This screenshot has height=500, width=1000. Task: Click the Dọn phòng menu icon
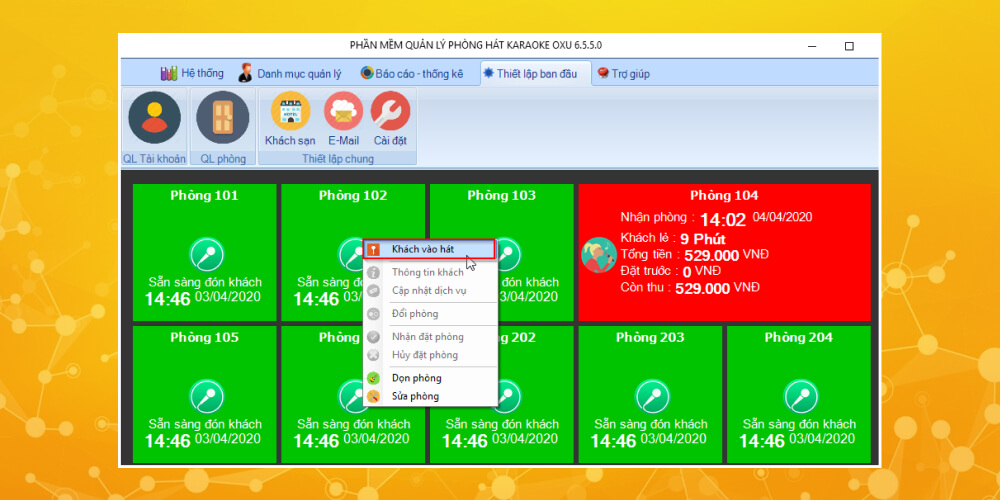[374, 378]
